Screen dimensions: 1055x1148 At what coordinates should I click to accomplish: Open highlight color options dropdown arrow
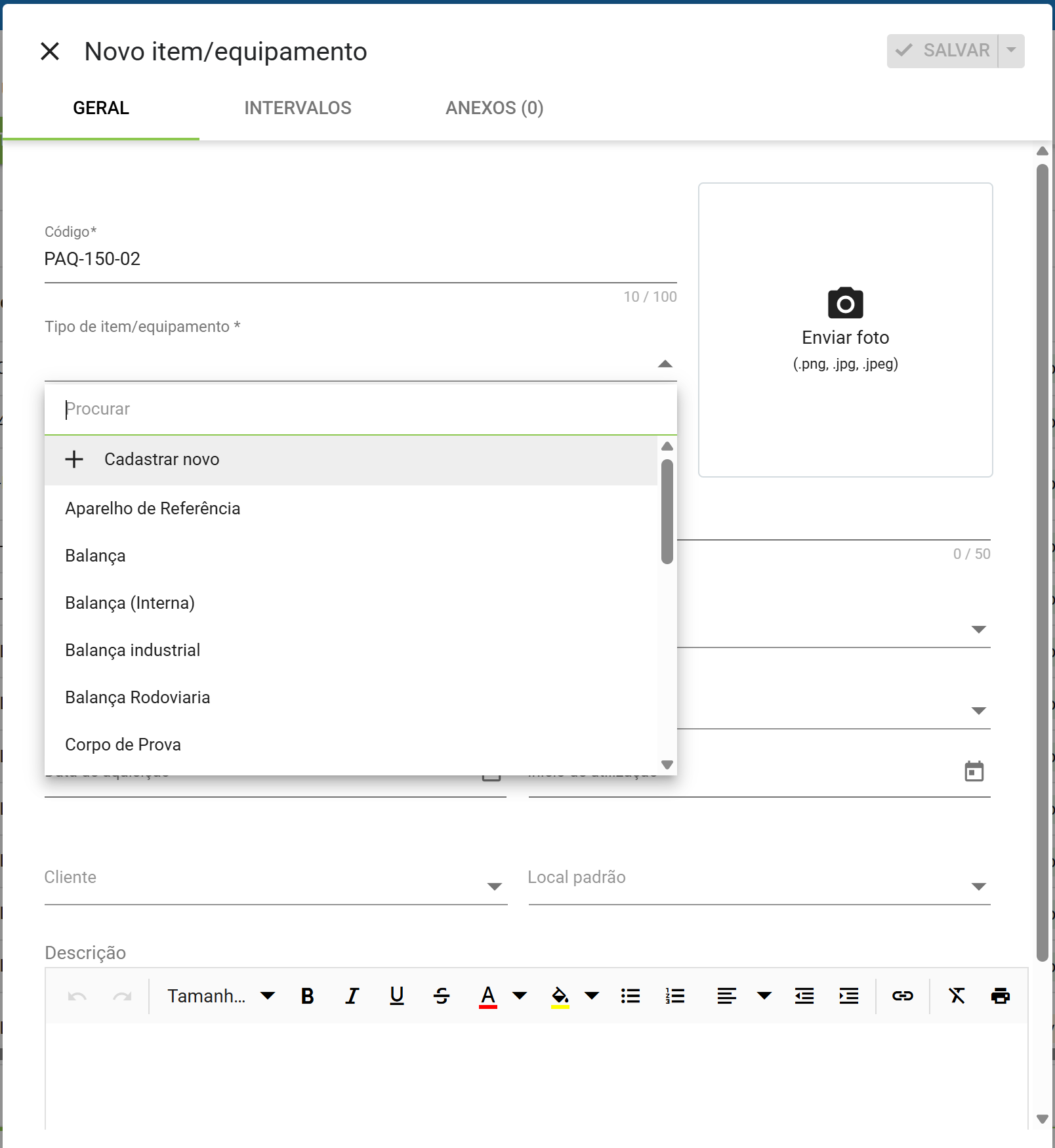pyautogui.click(x=592, y=996)
